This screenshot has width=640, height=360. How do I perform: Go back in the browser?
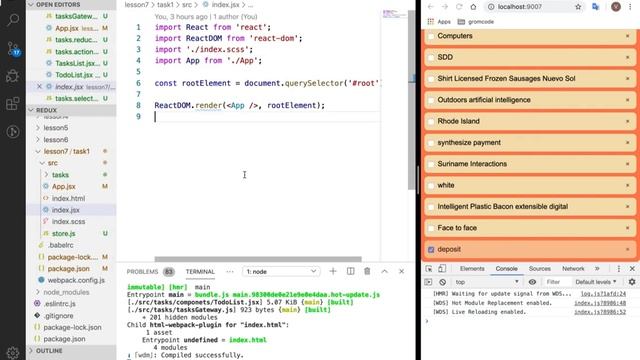[x=431, y=7]
